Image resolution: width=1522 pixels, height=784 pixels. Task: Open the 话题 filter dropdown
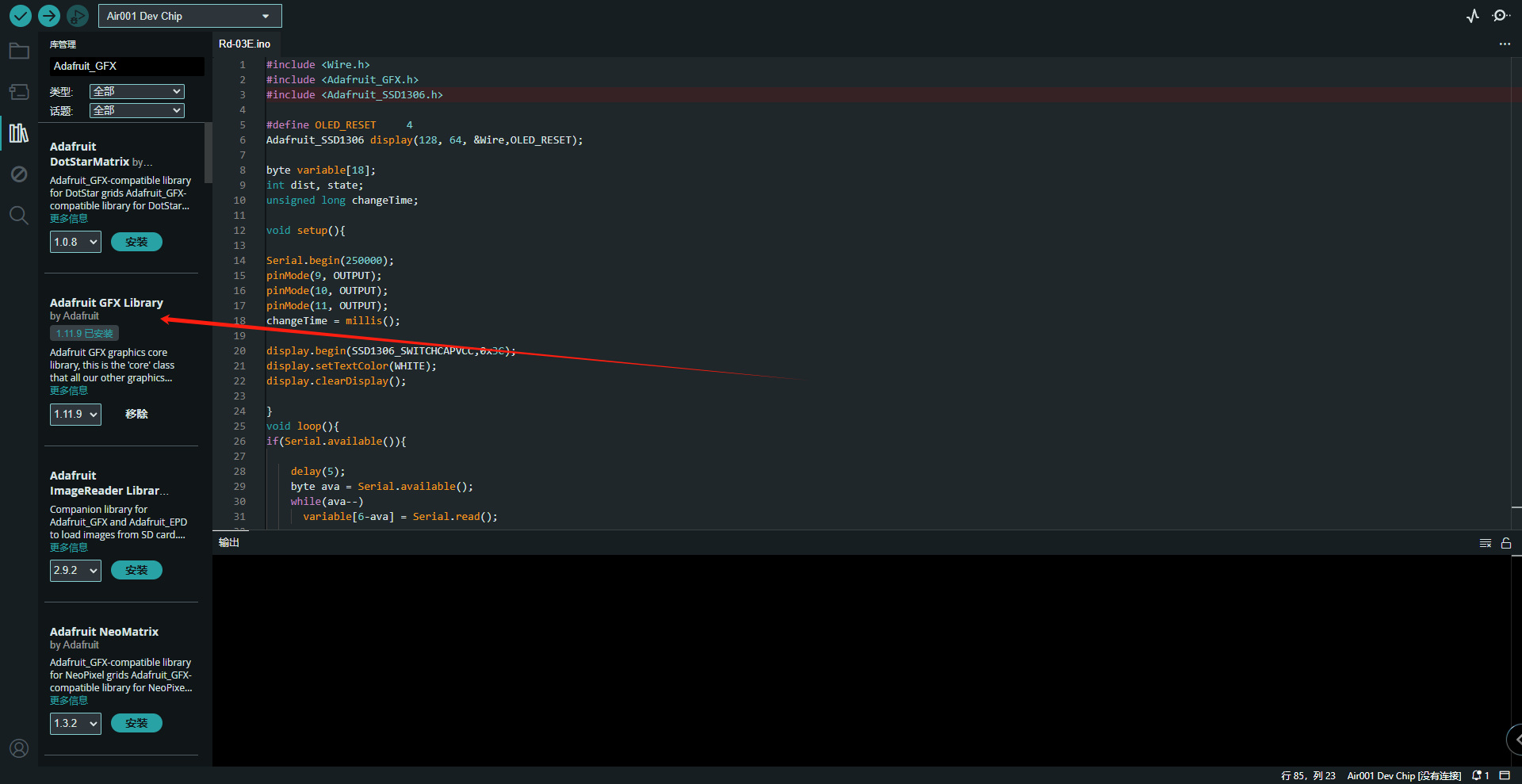[137, 110]
